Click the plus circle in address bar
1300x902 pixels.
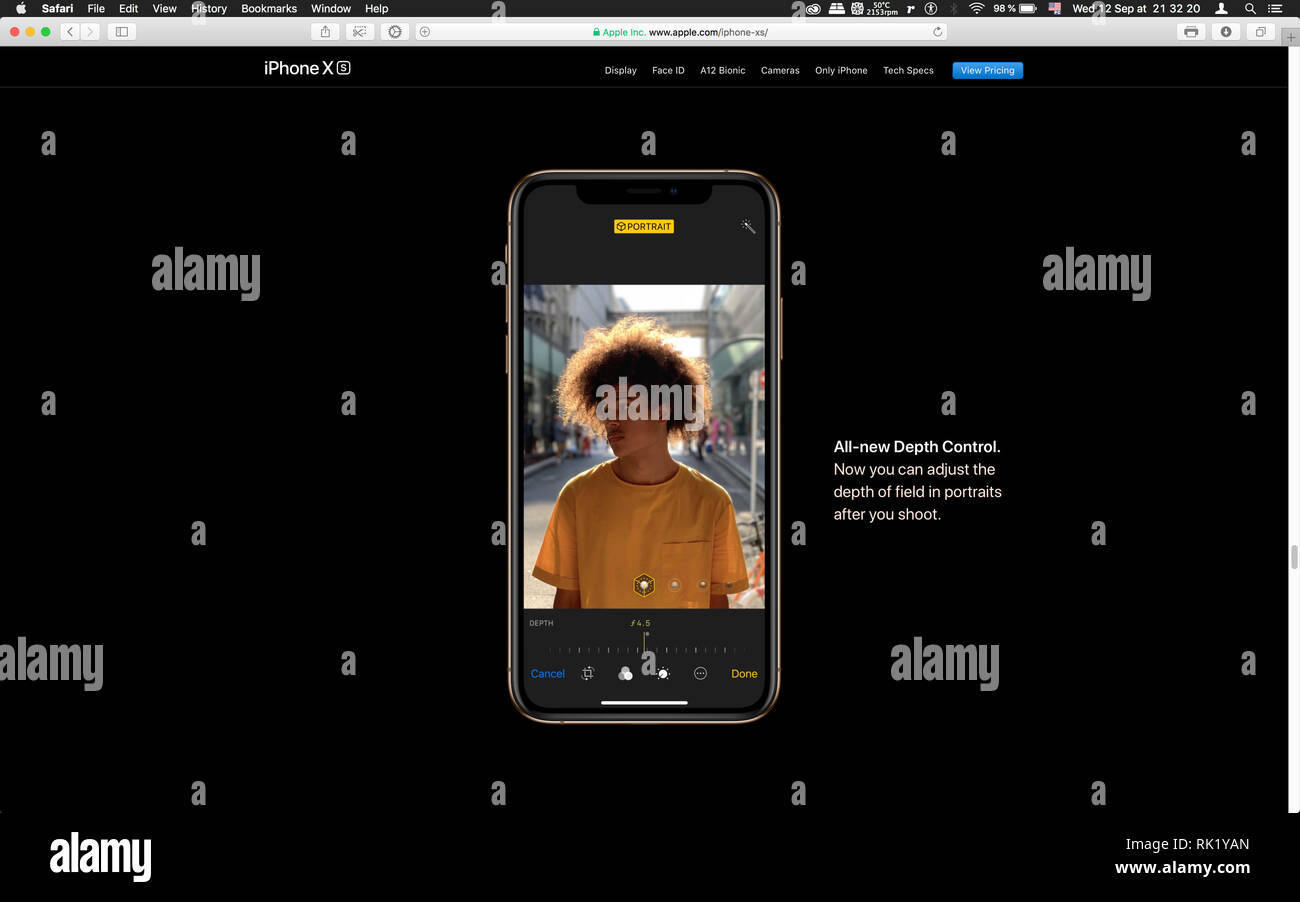(425, 32)
